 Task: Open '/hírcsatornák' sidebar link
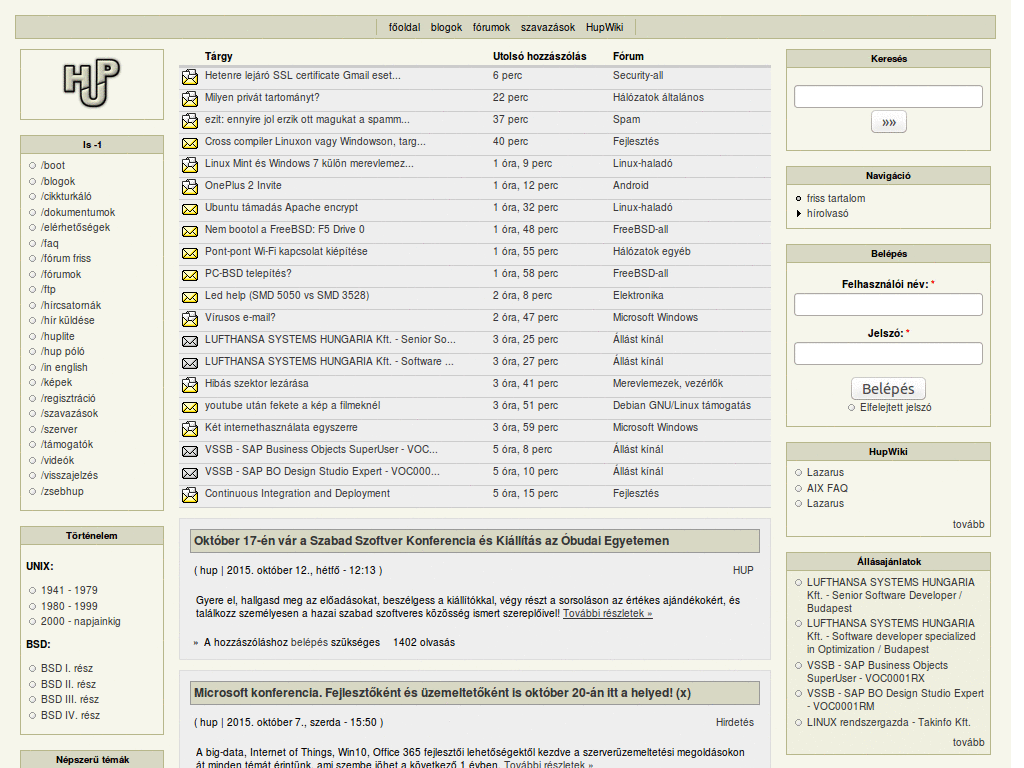[71, 305]
